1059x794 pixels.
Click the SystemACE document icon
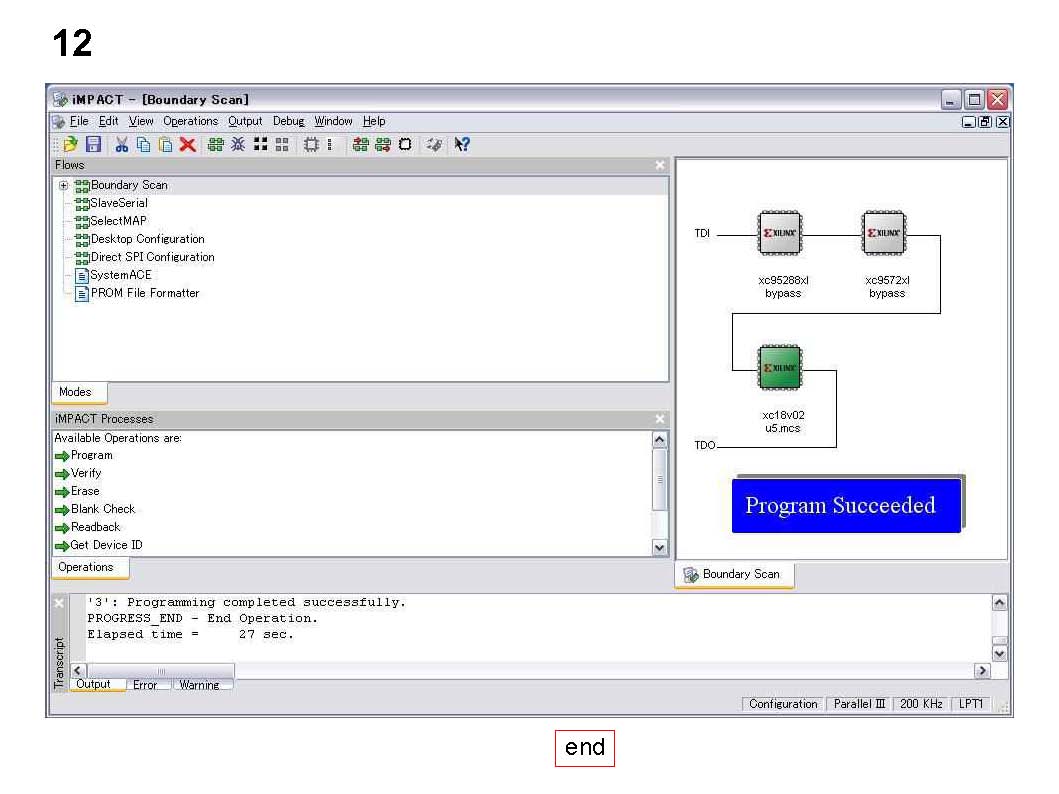pos(82,275)
